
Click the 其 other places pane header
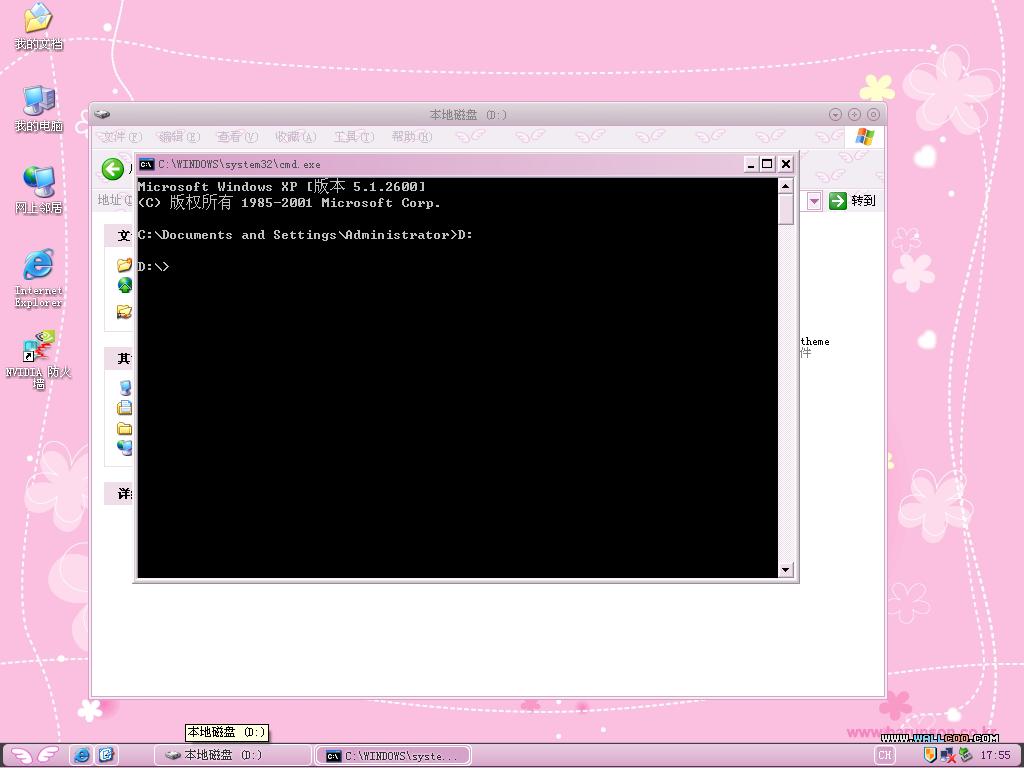[x=118, y=359]
